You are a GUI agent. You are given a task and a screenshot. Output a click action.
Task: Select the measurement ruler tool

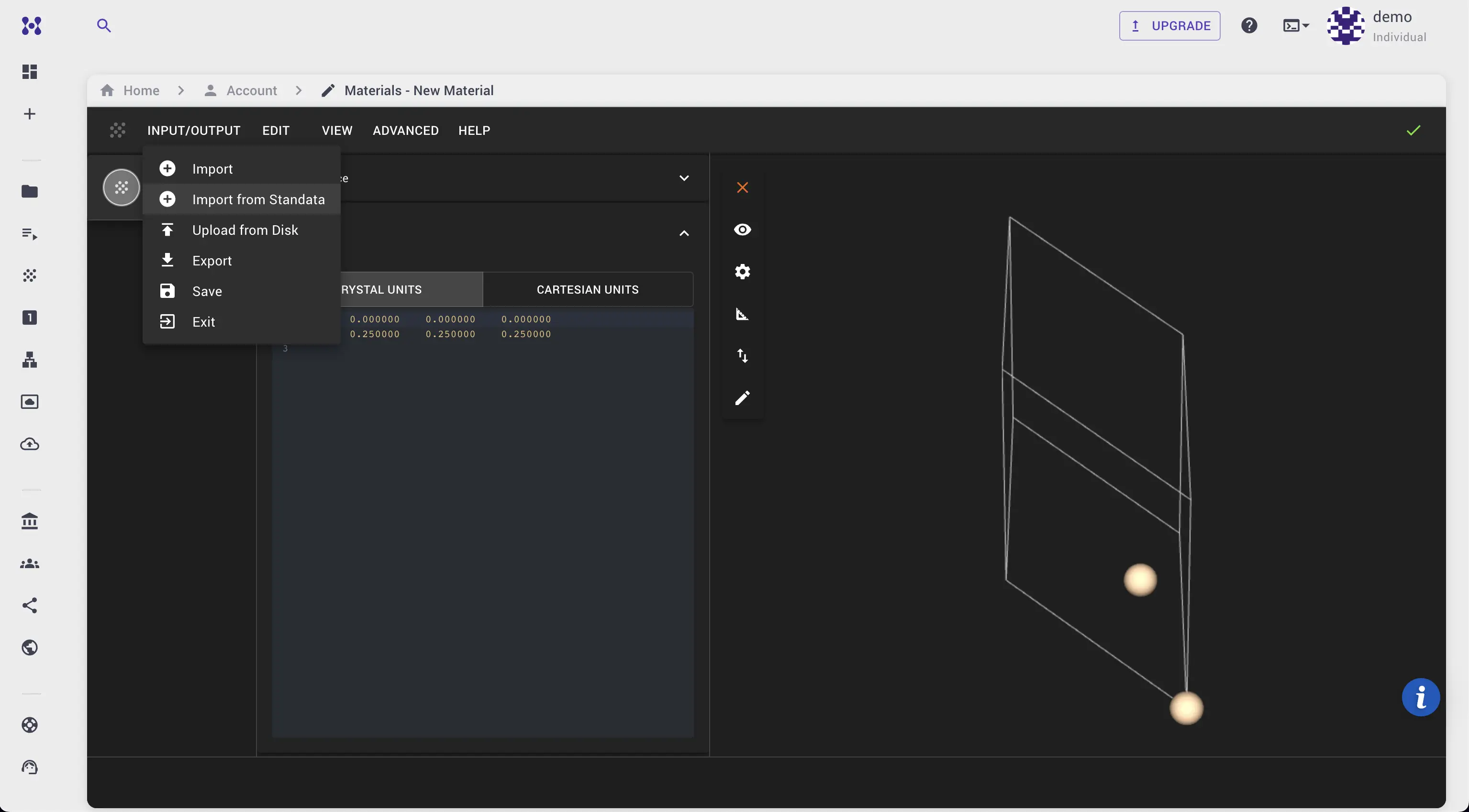point(742,314)
